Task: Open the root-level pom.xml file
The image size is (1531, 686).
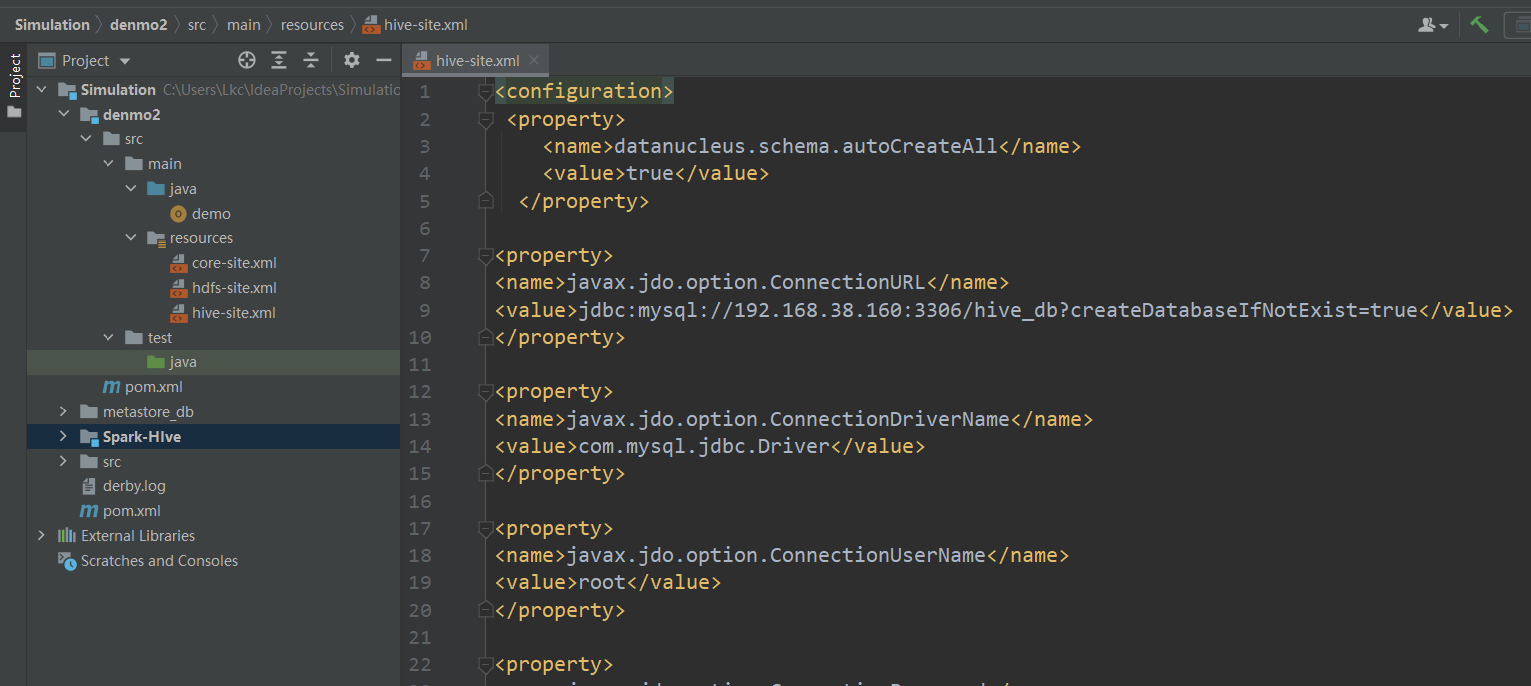Action: (x=131, y=510)
